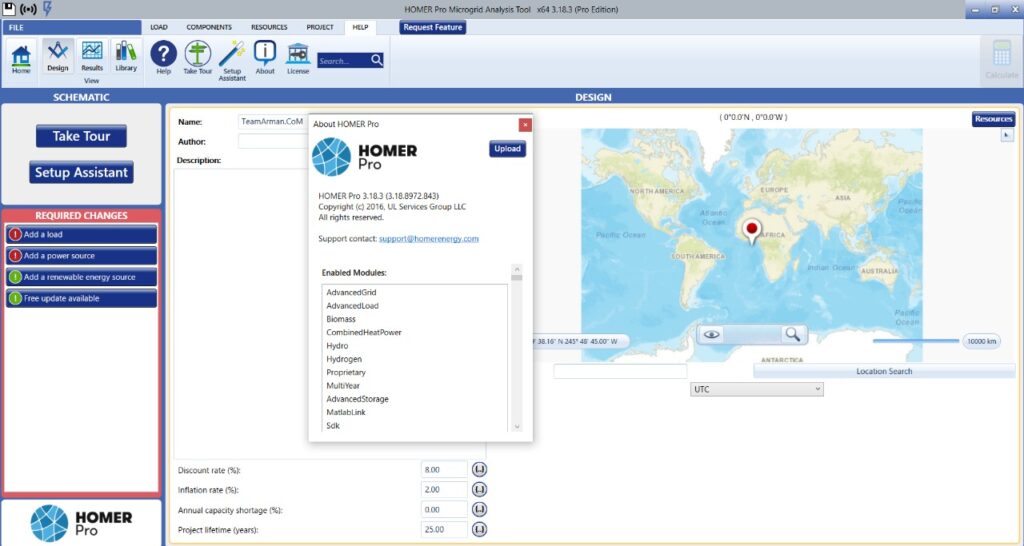Click the lightning bolt icon in title bar
The image size is (1024, 546).
tap(47, 8)
